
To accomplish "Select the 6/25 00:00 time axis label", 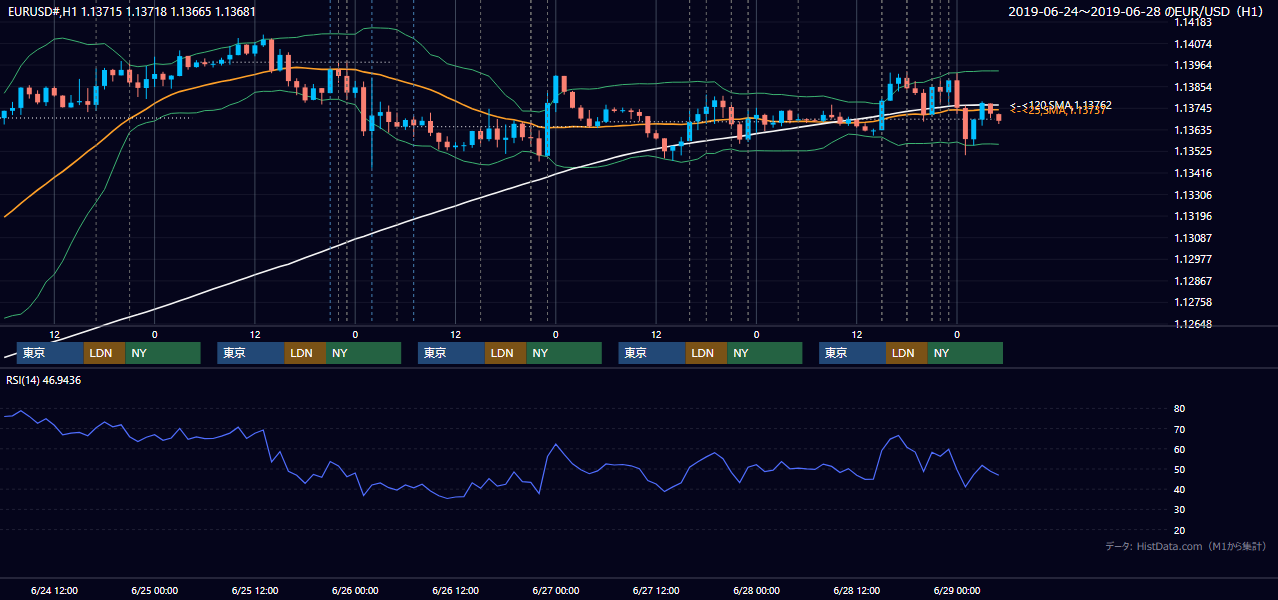I will point(154,590).
